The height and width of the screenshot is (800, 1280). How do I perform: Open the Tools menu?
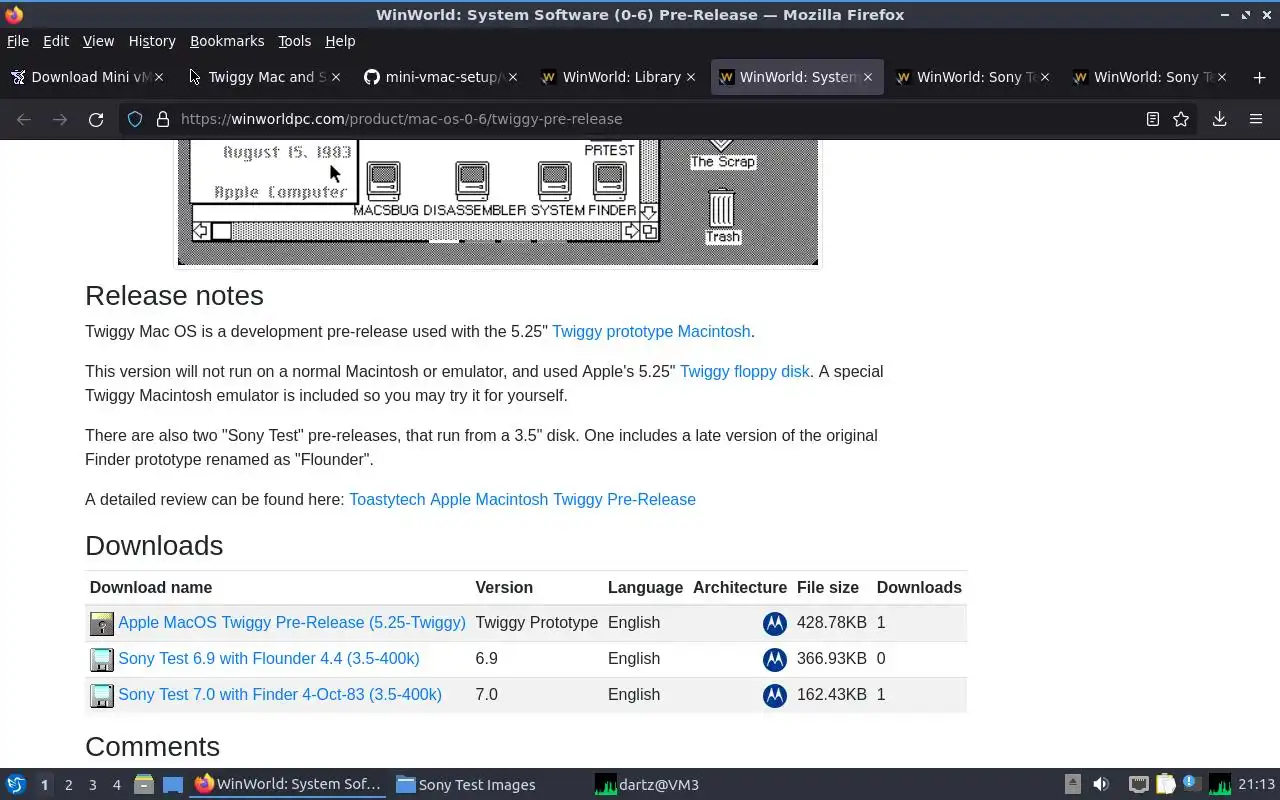click(x=295, y=41)
